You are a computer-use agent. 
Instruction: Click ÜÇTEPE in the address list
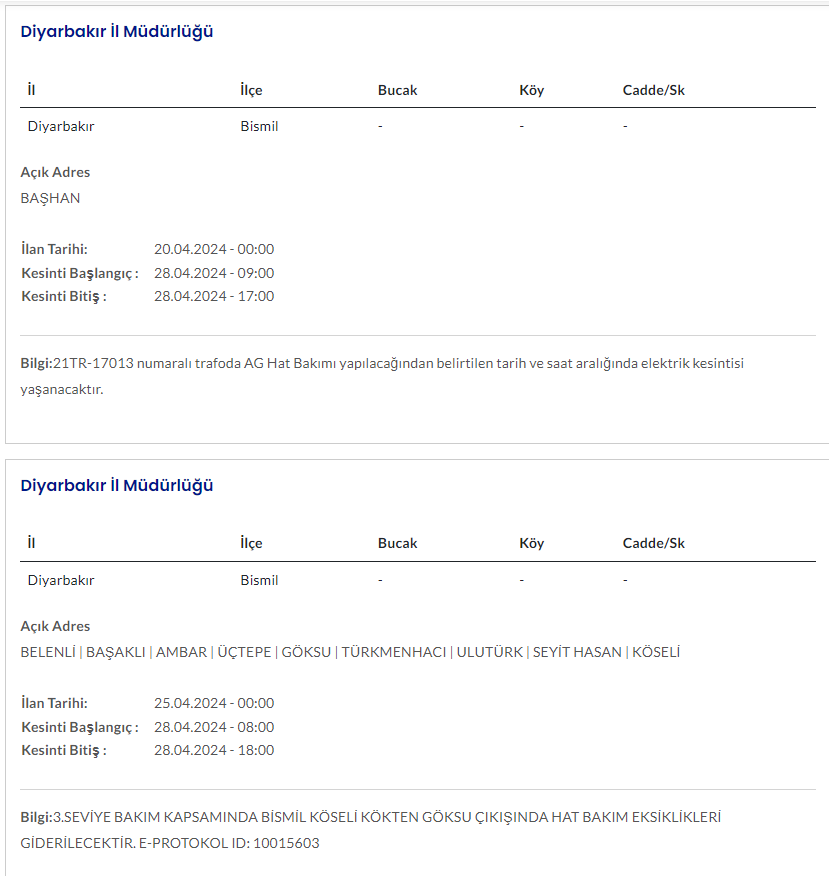[244, 652]
